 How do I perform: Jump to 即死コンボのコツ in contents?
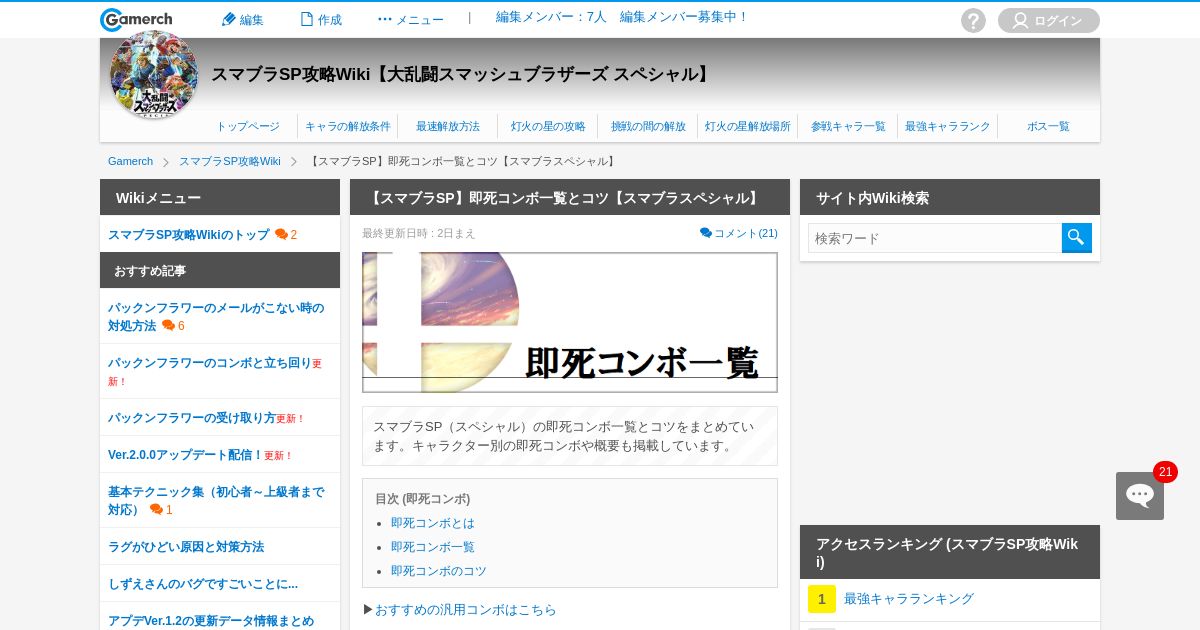click(439, 571)
